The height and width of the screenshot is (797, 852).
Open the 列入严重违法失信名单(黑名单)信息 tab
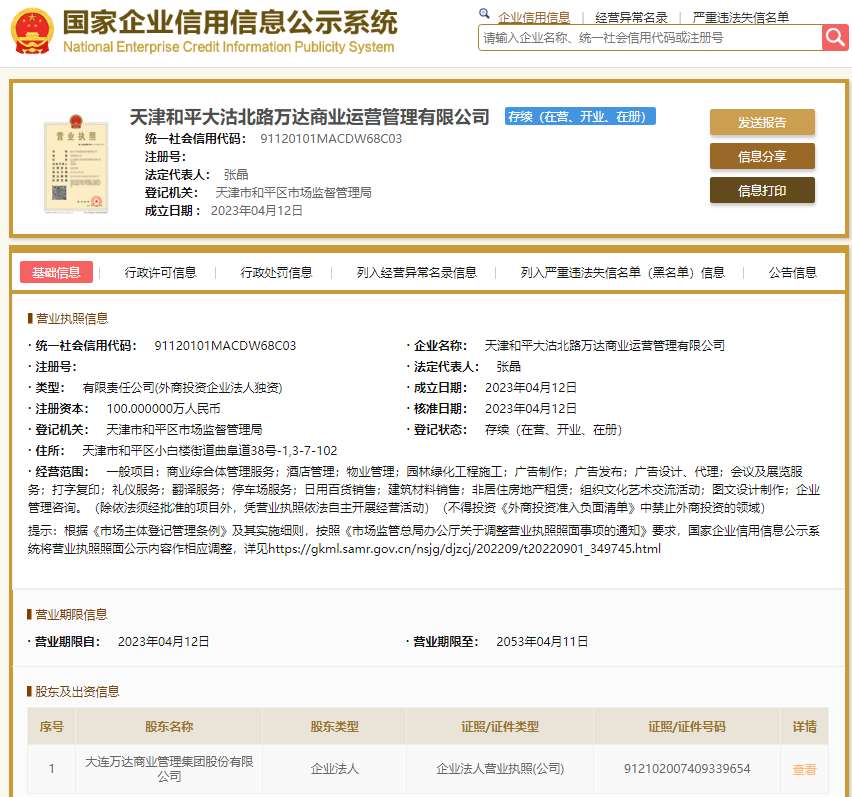coord(622,272)
